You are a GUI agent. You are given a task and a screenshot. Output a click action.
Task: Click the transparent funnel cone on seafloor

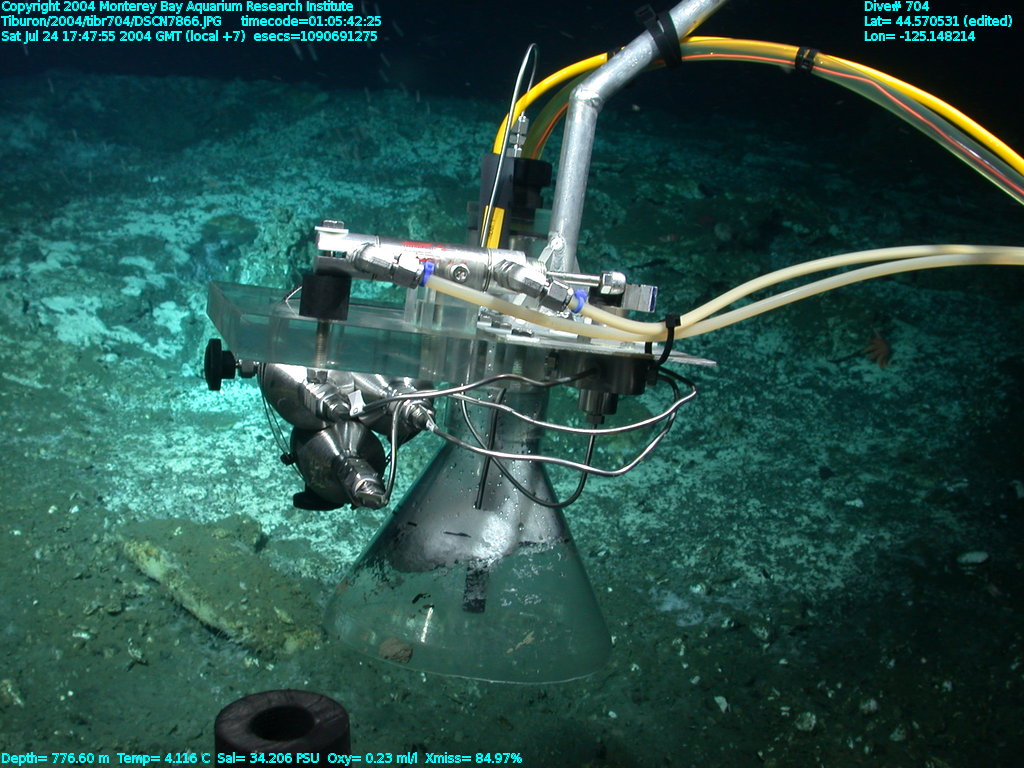(x=470, y=610)
